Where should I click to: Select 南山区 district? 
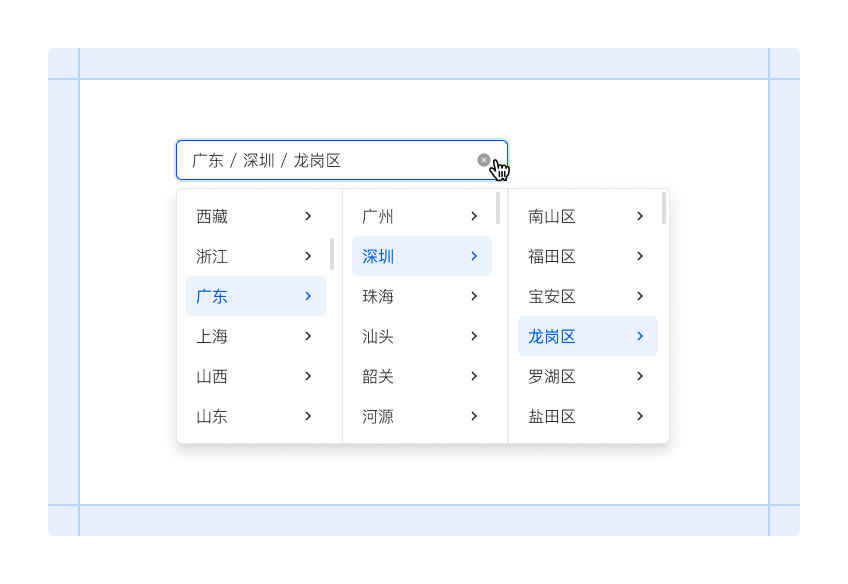[x=552, y=216]
